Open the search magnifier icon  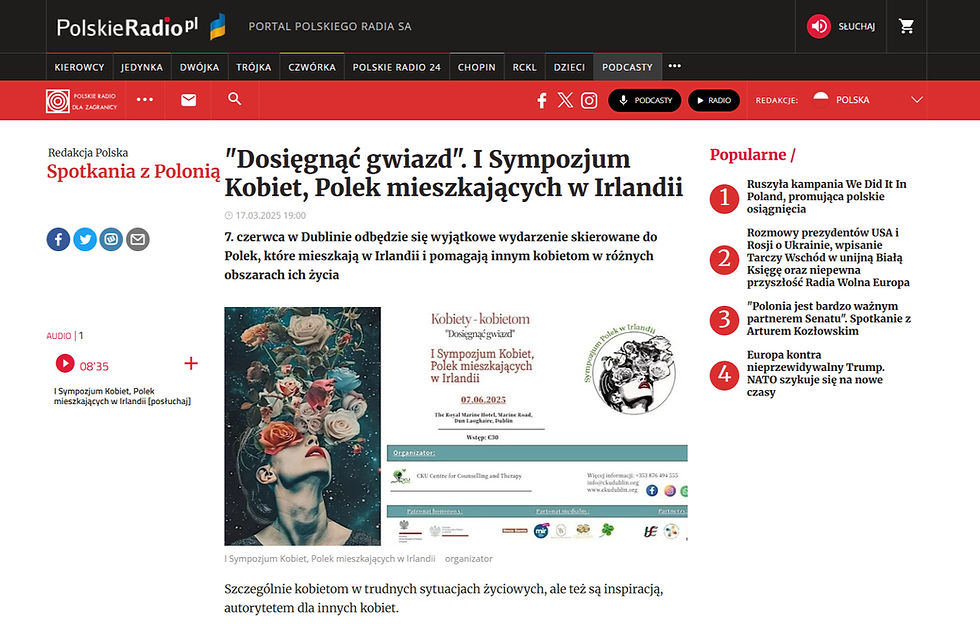tap(234, 99)
